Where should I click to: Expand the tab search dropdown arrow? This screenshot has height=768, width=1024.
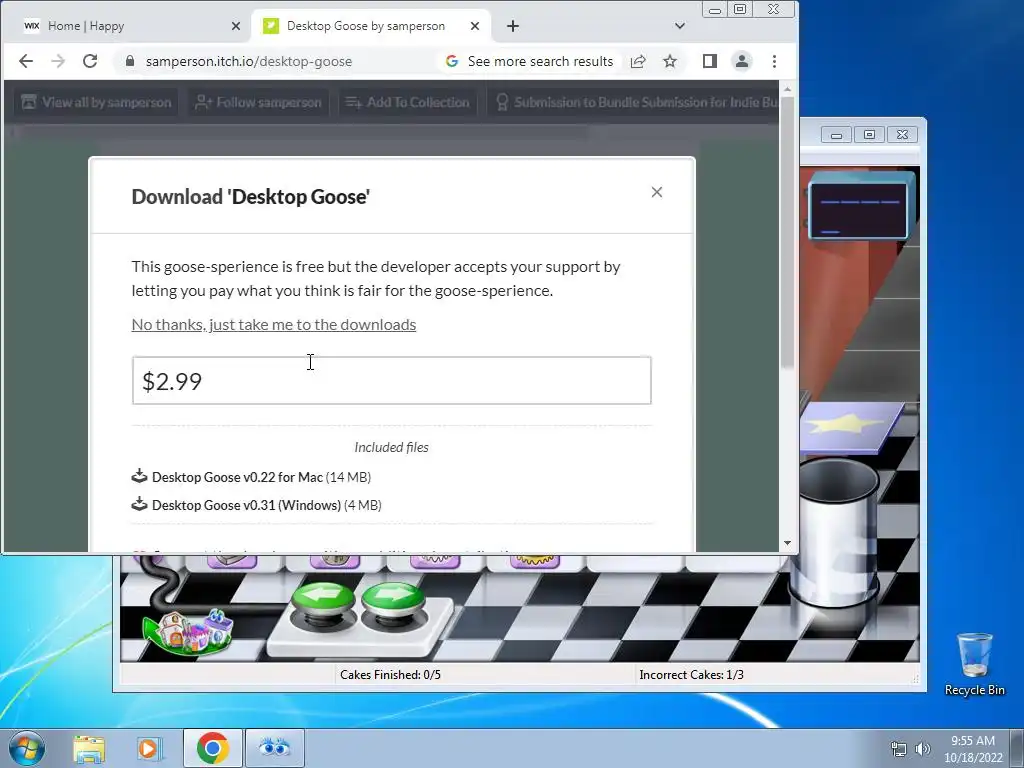(x=680, y=26)
